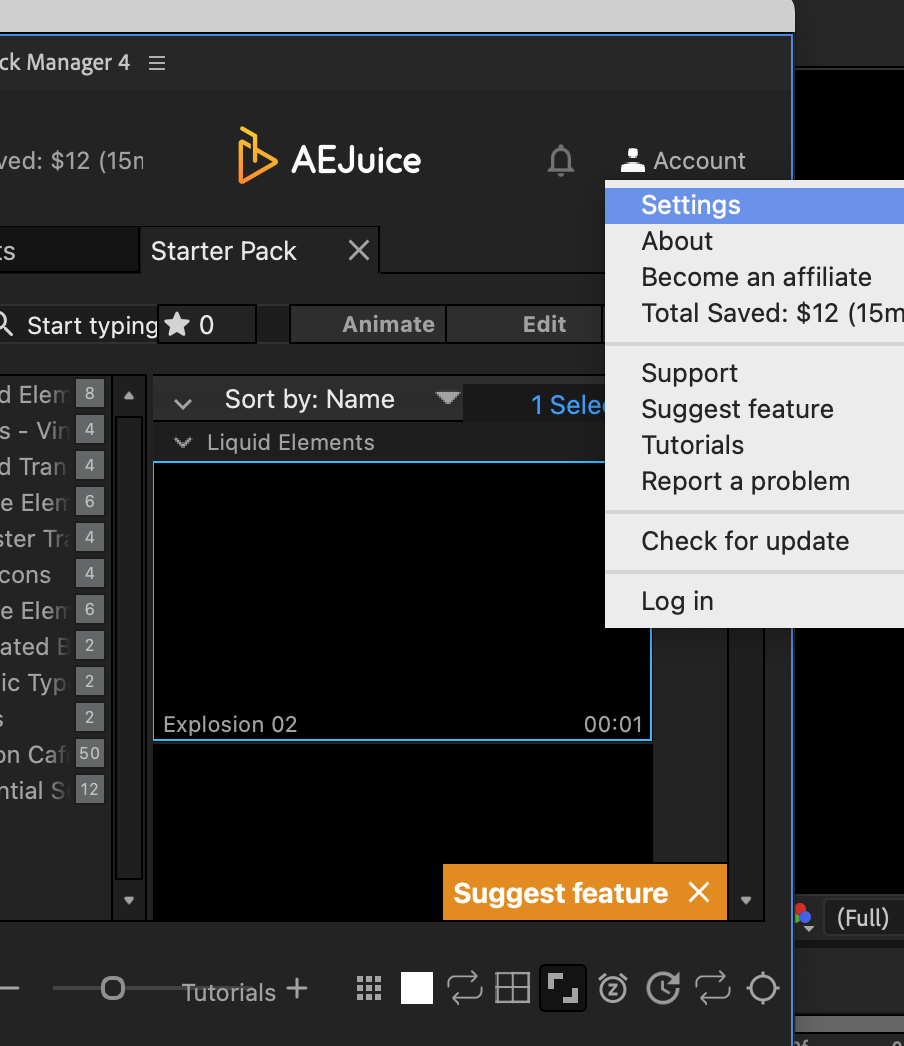Close the Starter Pack tab
The image size is (904, 1046).
click(359, 251)
